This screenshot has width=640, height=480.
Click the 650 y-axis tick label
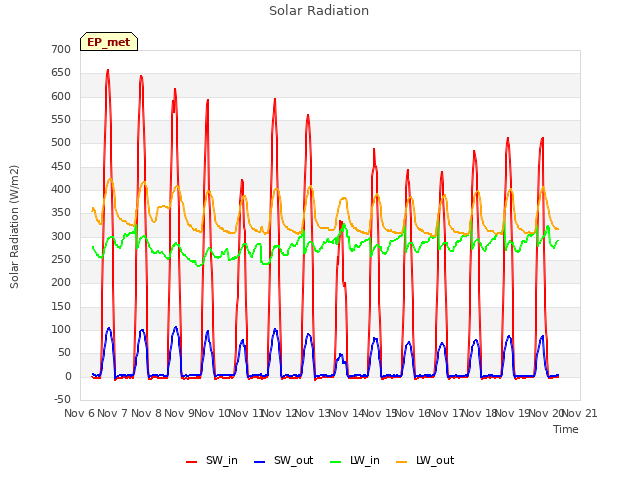click(x=61, y=73)
